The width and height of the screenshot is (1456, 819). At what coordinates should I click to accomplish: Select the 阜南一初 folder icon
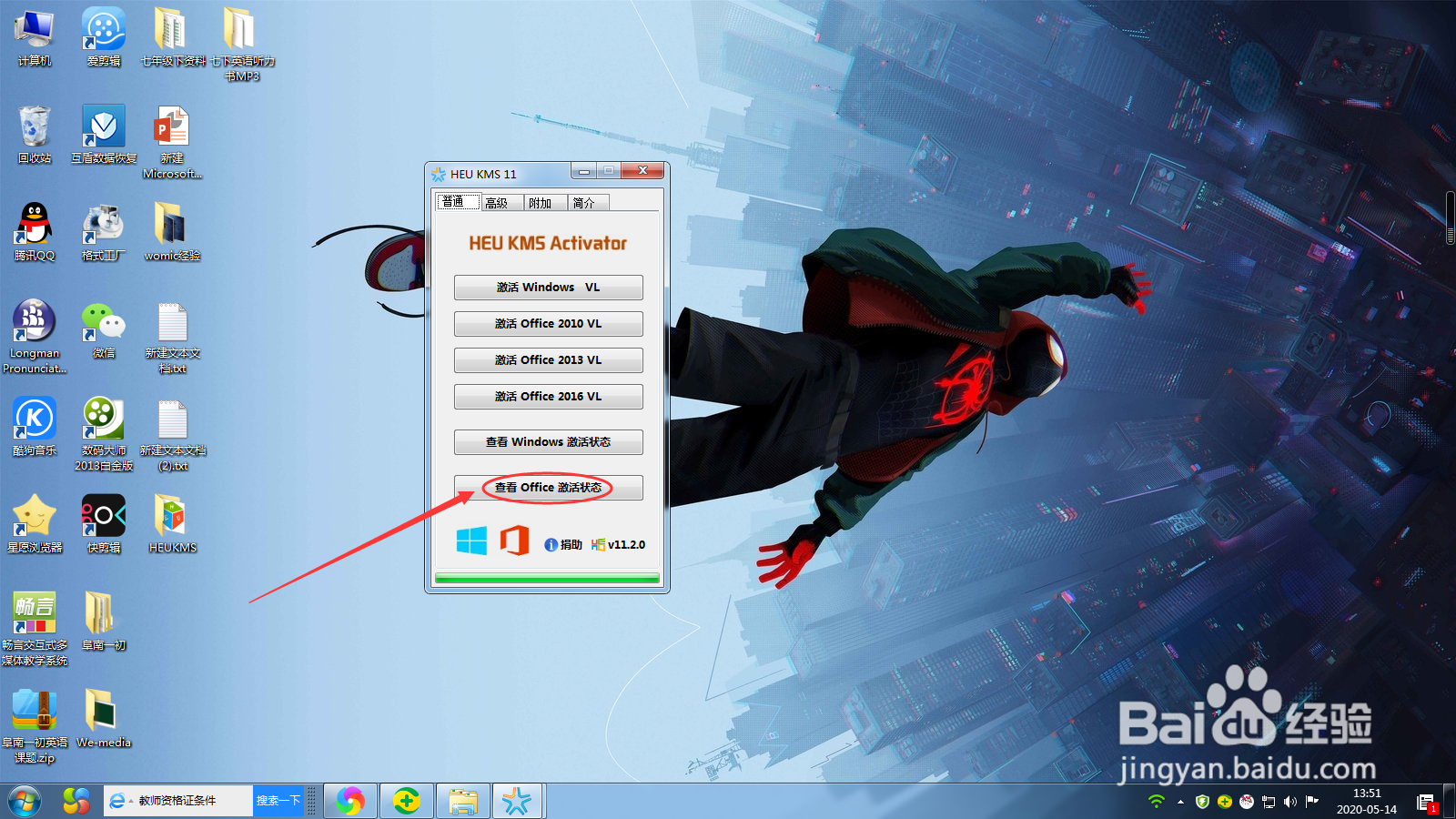coord(104,622)
